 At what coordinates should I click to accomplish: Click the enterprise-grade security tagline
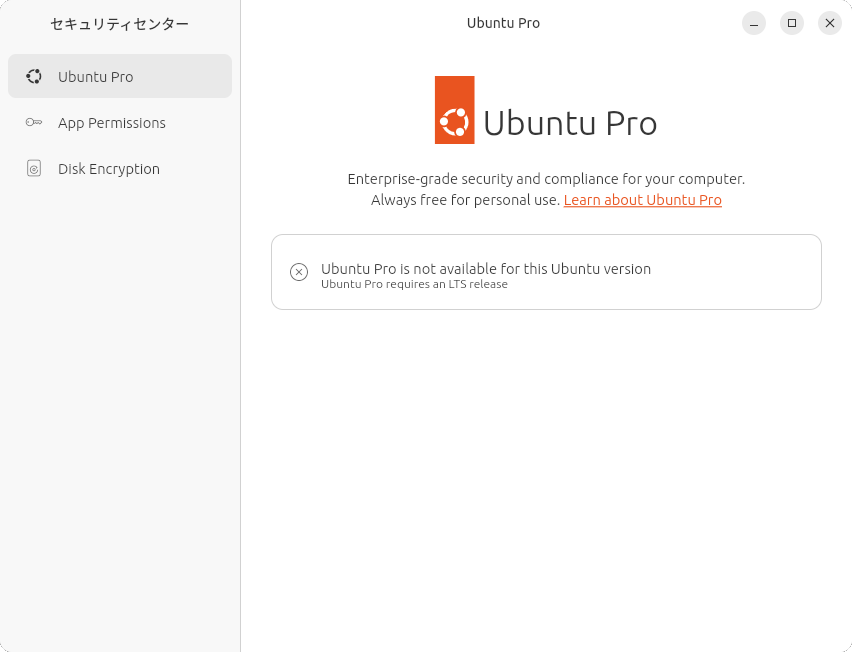click(546, 178)
